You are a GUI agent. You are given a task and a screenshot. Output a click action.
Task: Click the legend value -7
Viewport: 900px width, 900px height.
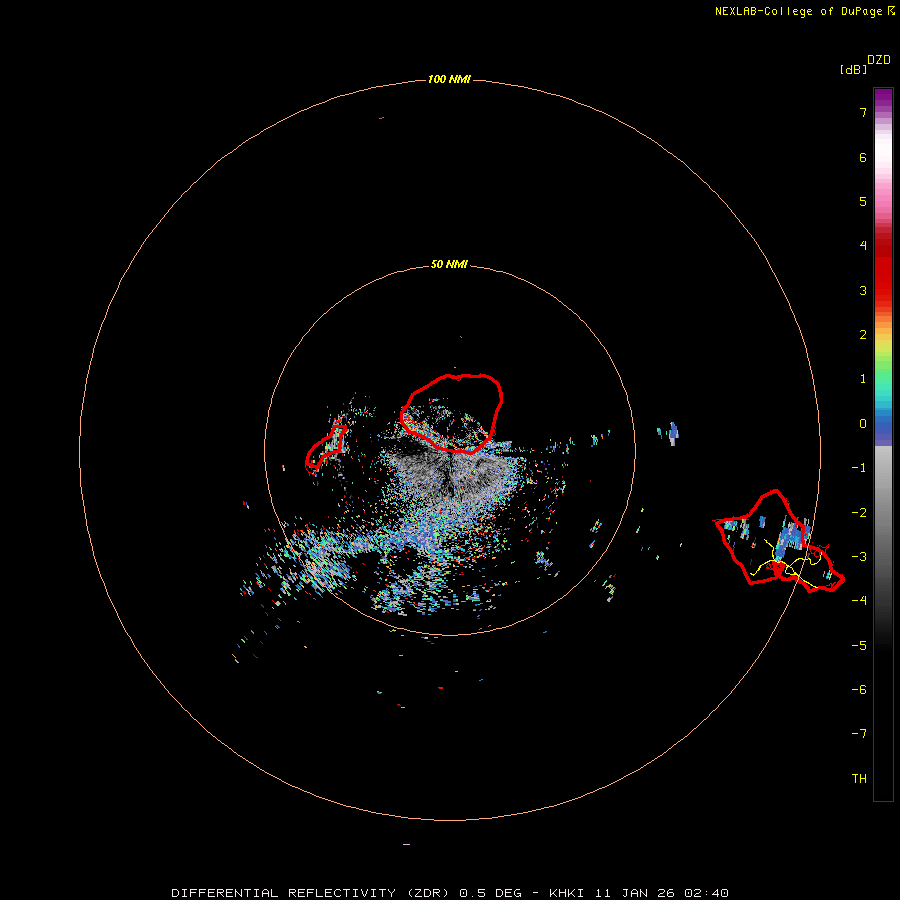pos(859,734)
